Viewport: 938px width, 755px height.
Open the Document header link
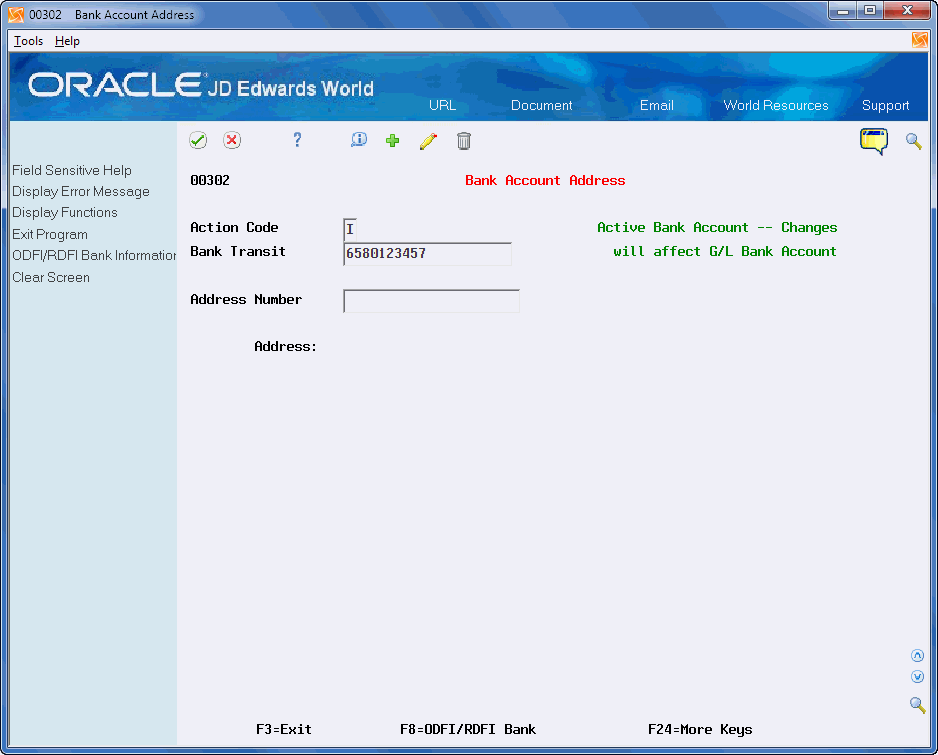[x=541, y=105]
